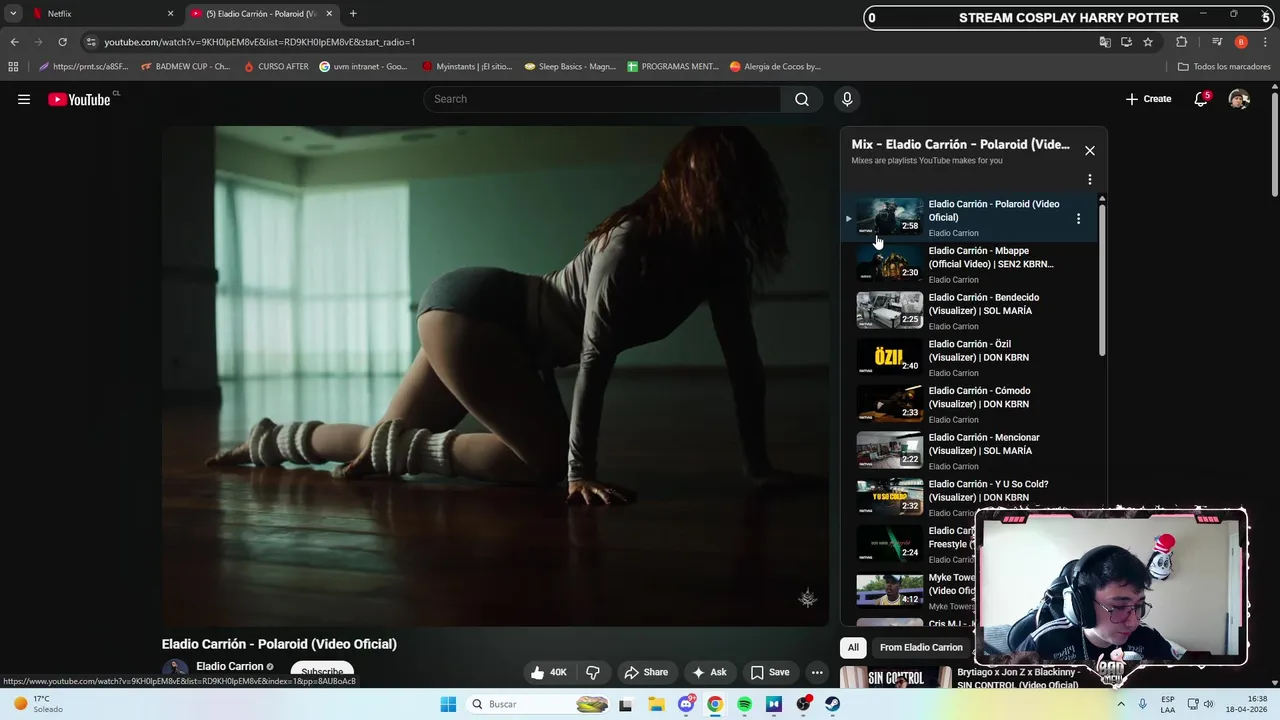Open uvm intranet bookmark
1280x720 pixels.
363,67
